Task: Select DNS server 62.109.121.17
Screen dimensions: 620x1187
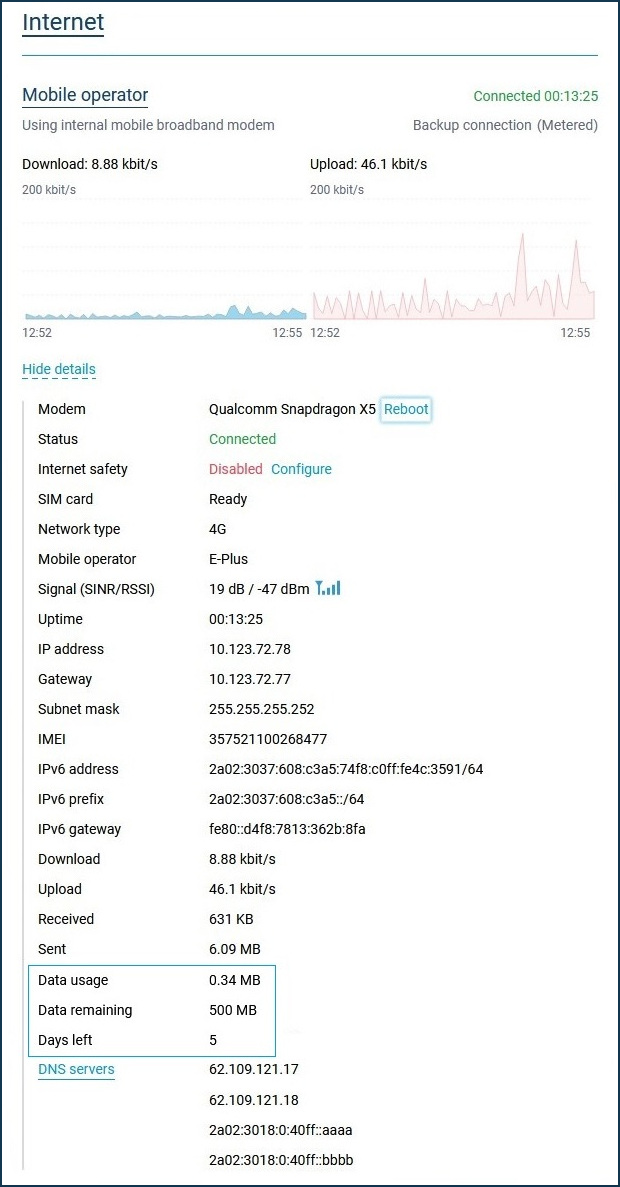Action: (254, 1070)
